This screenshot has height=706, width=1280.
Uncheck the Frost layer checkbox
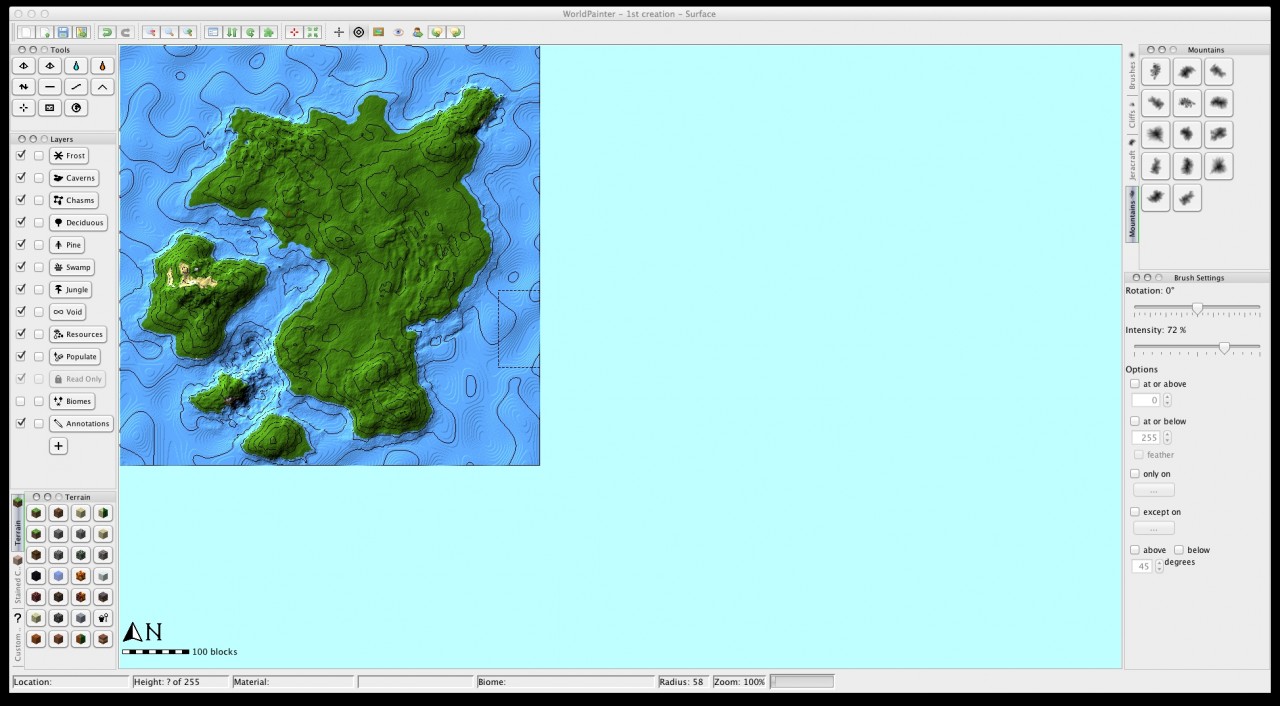(x=21, y=155)
